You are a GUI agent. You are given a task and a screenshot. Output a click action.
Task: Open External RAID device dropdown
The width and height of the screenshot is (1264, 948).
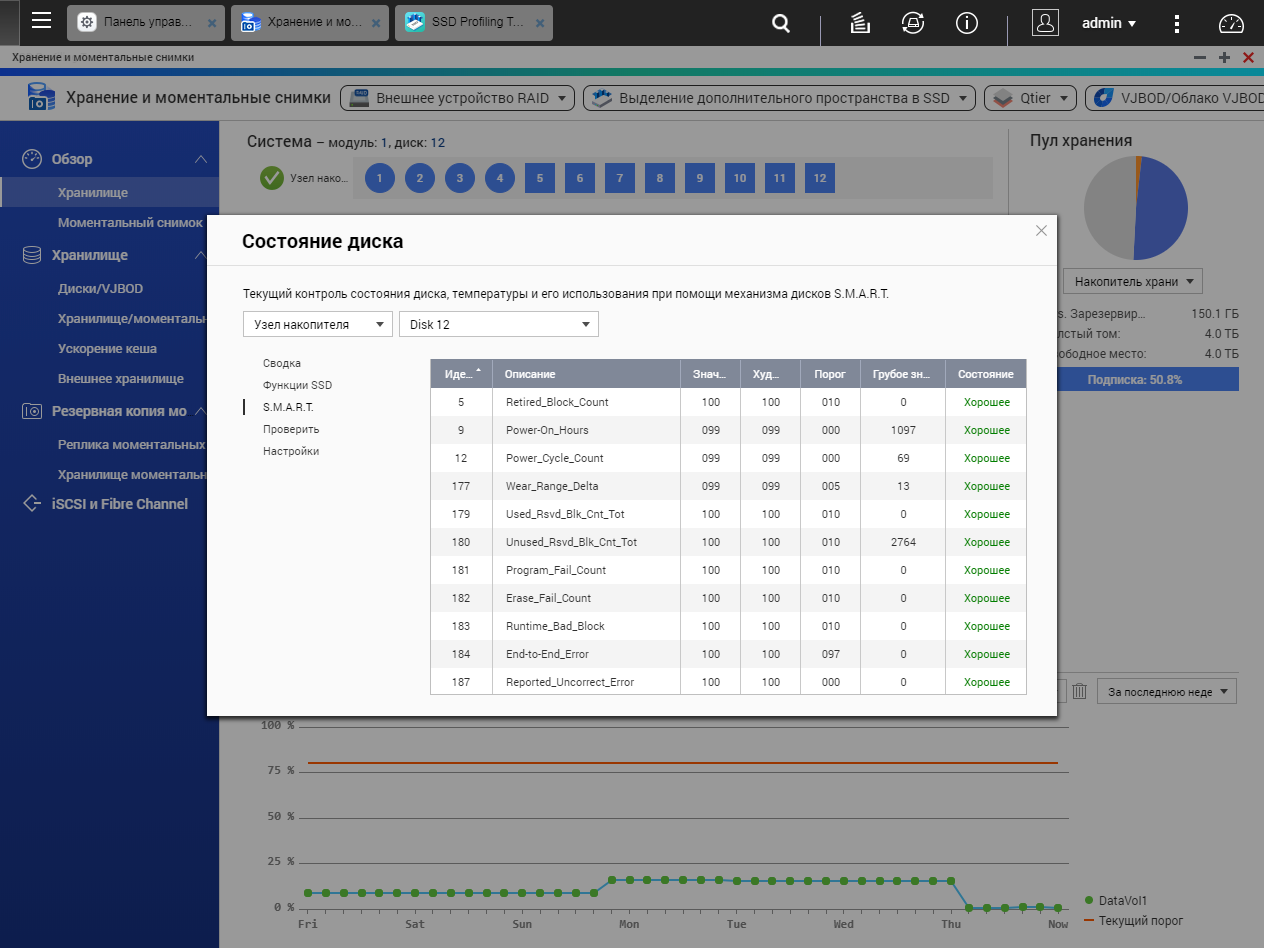point(458,98)
